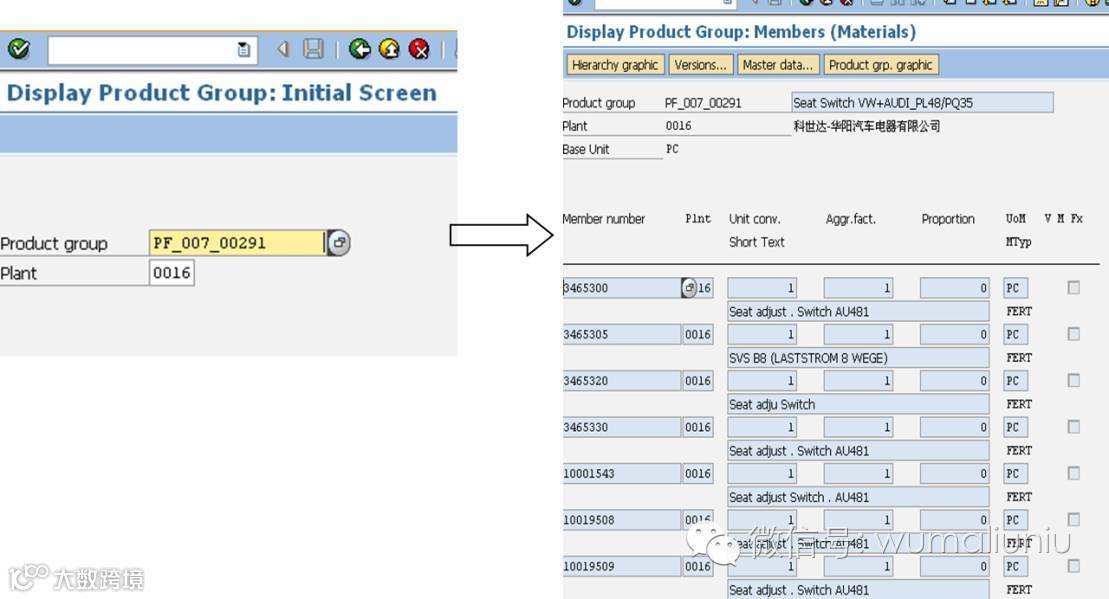The image size is (1109, 599).
Task: Select the Plant field 0016 on Initial Screen
Action: click(x=172, y=273)
